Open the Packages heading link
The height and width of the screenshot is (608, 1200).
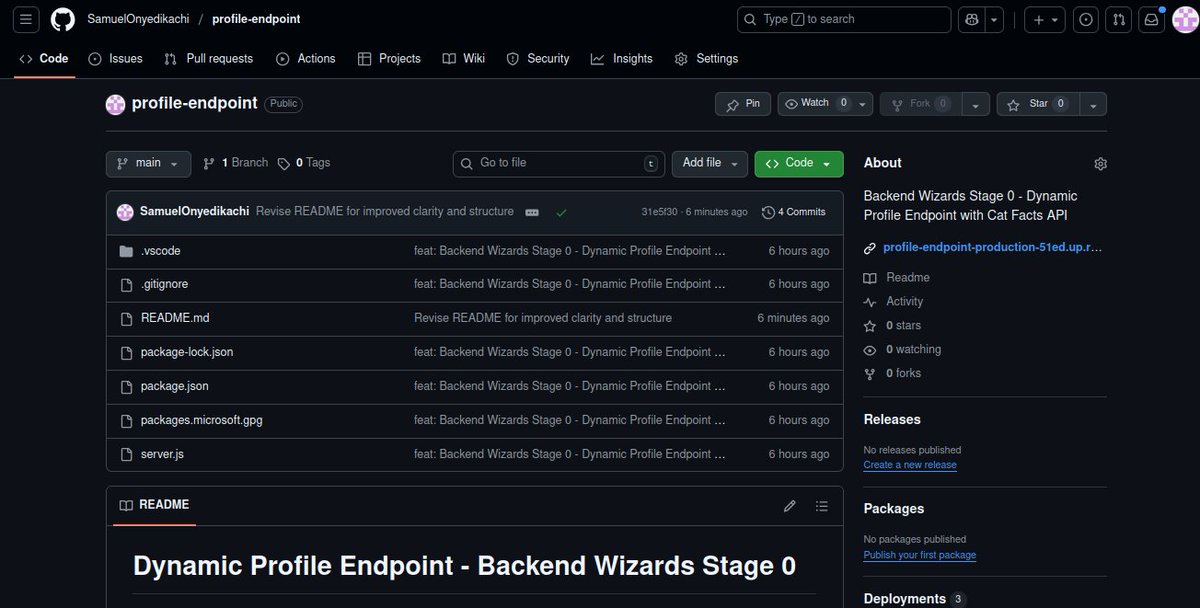894,508
